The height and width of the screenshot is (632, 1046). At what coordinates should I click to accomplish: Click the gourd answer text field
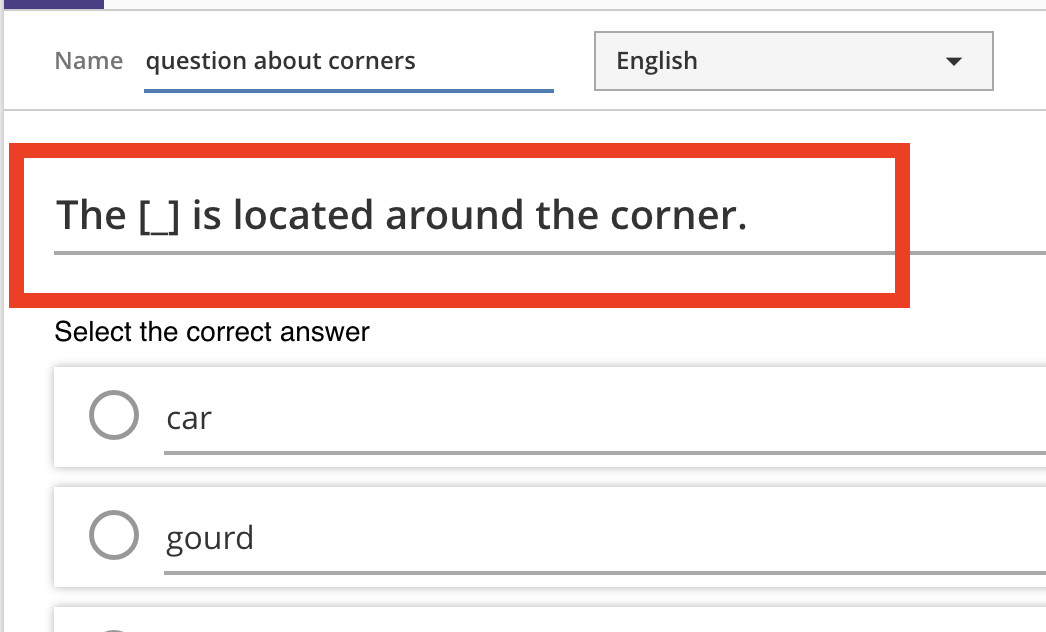[x=600, y=538]
